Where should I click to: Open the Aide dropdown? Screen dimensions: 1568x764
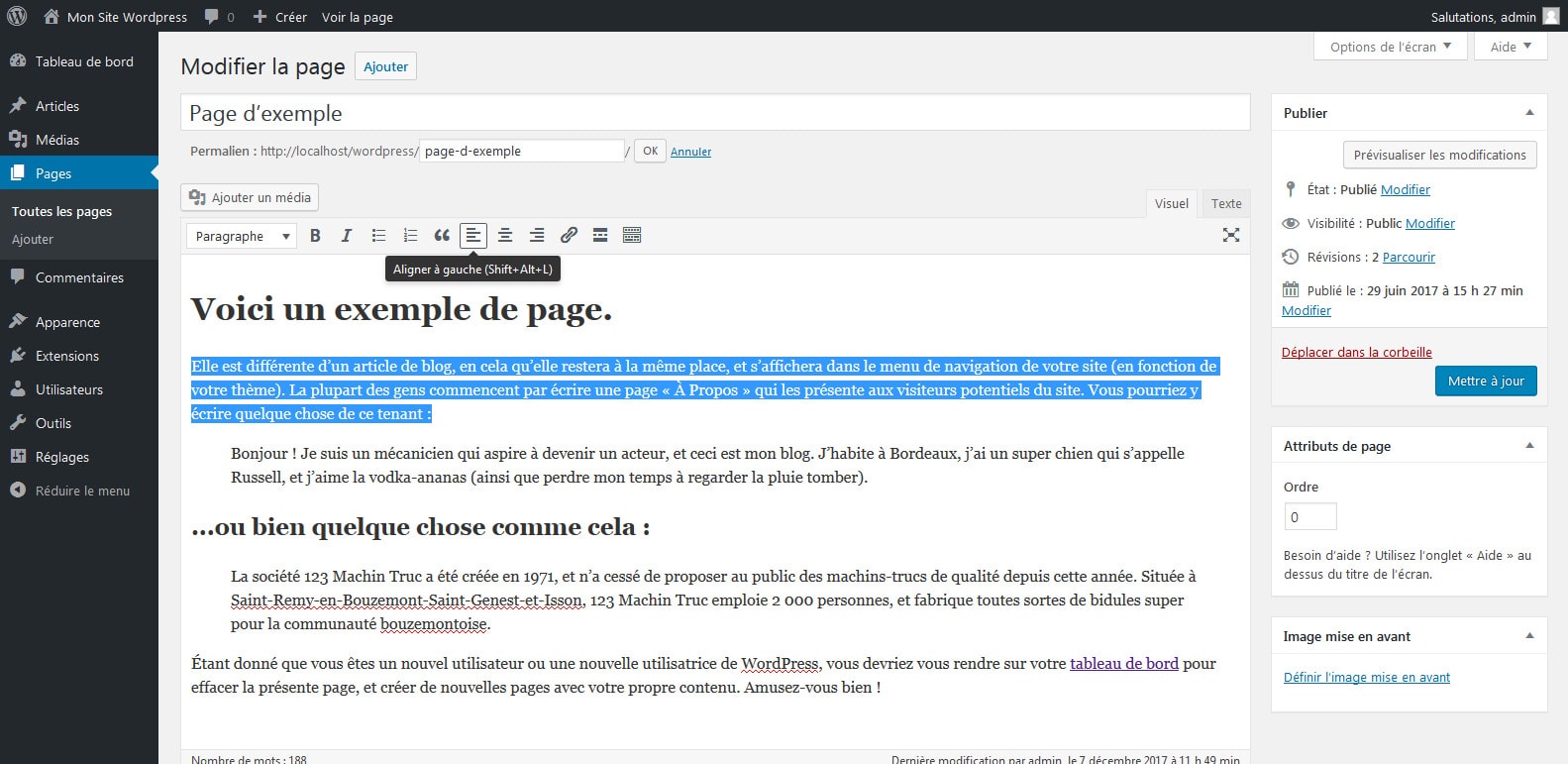pyautogui.click(x=1511, y=47)
